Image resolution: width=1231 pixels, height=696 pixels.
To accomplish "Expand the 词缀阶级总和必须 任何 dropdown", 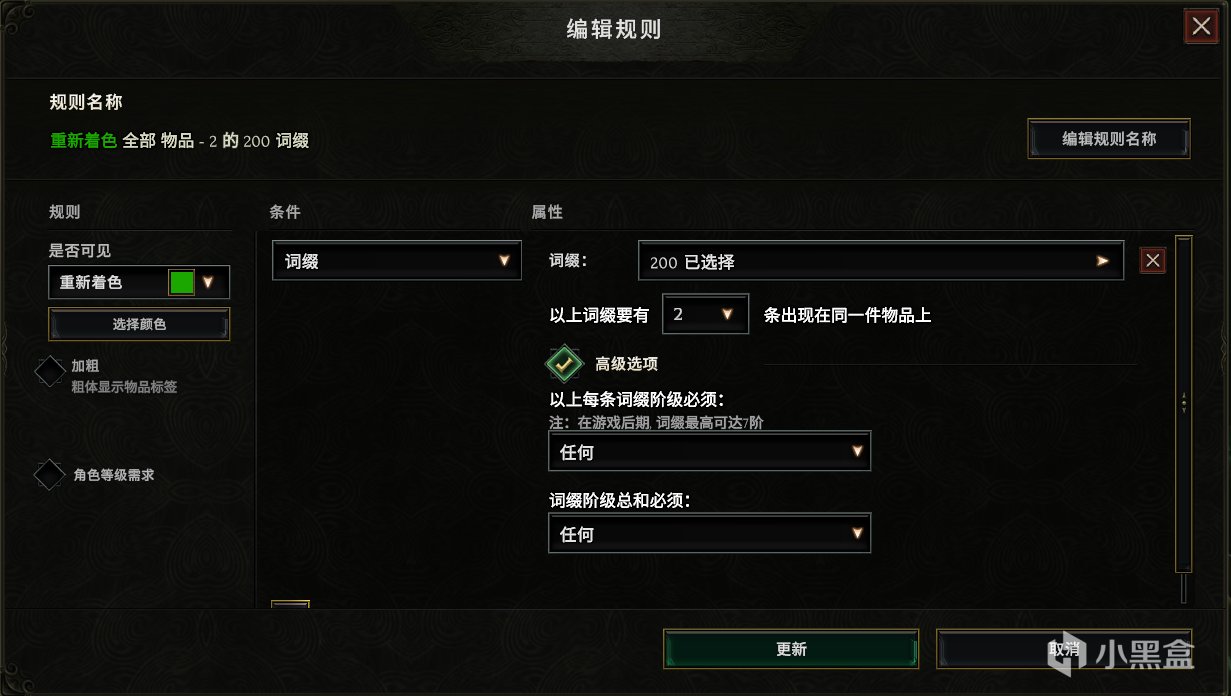I will pos(710,534).
